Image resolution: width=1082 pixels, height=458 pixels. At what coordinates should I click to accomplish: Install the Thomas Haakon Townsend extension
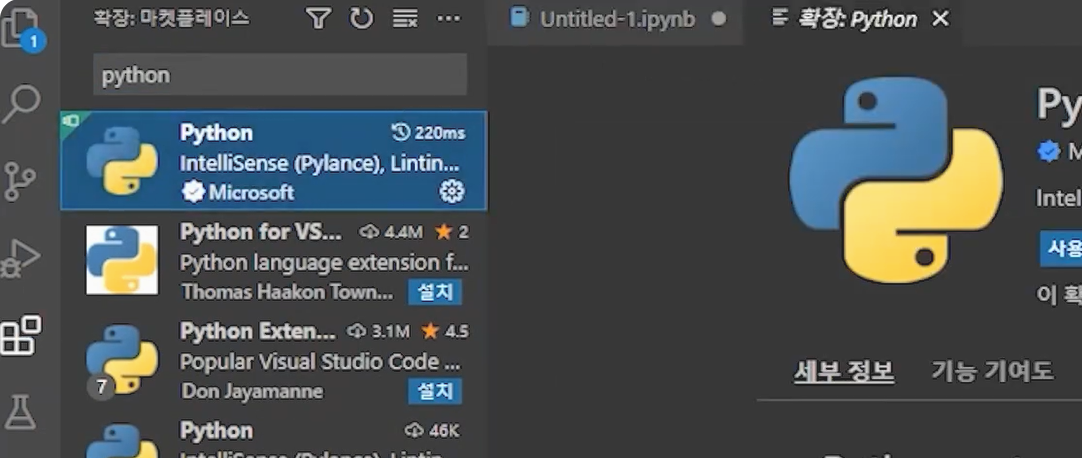click(x=435, y=292)
